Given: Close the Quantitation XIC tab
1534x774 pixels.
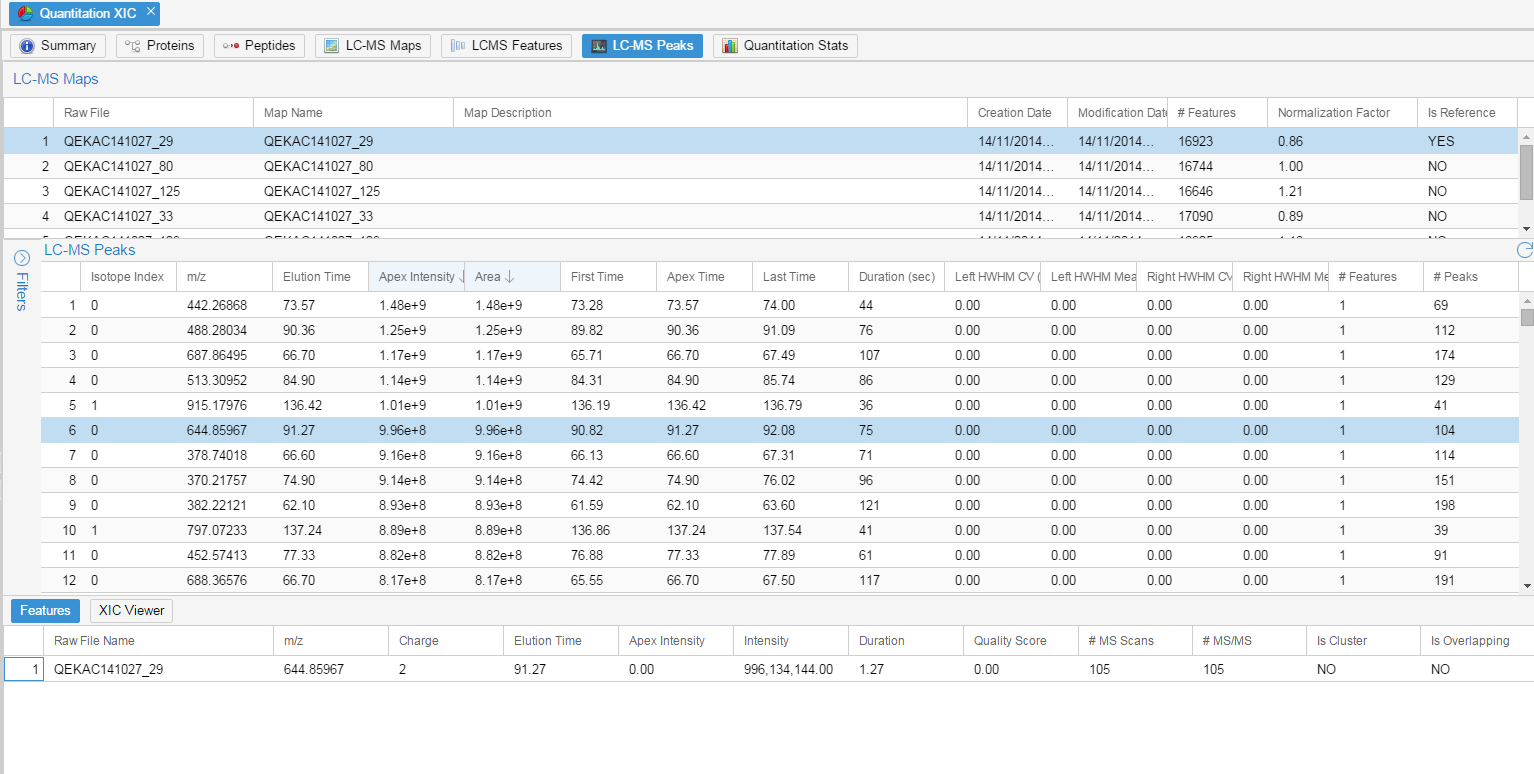Looking at the screenshot, I should pos(150,12).
